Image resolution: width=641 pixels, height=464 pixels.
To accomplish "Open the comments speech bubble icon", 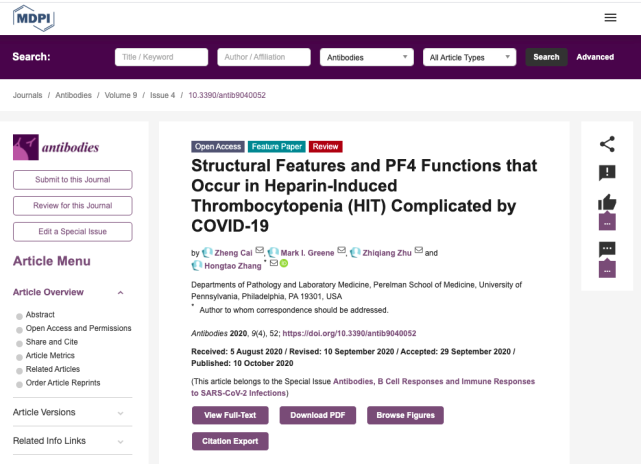I will tap(607, 249).
